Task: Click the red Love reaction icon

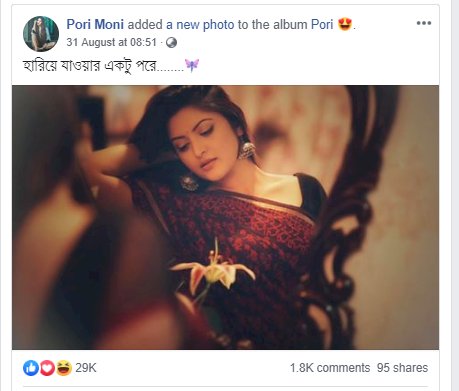Action: tap(47, 368)
